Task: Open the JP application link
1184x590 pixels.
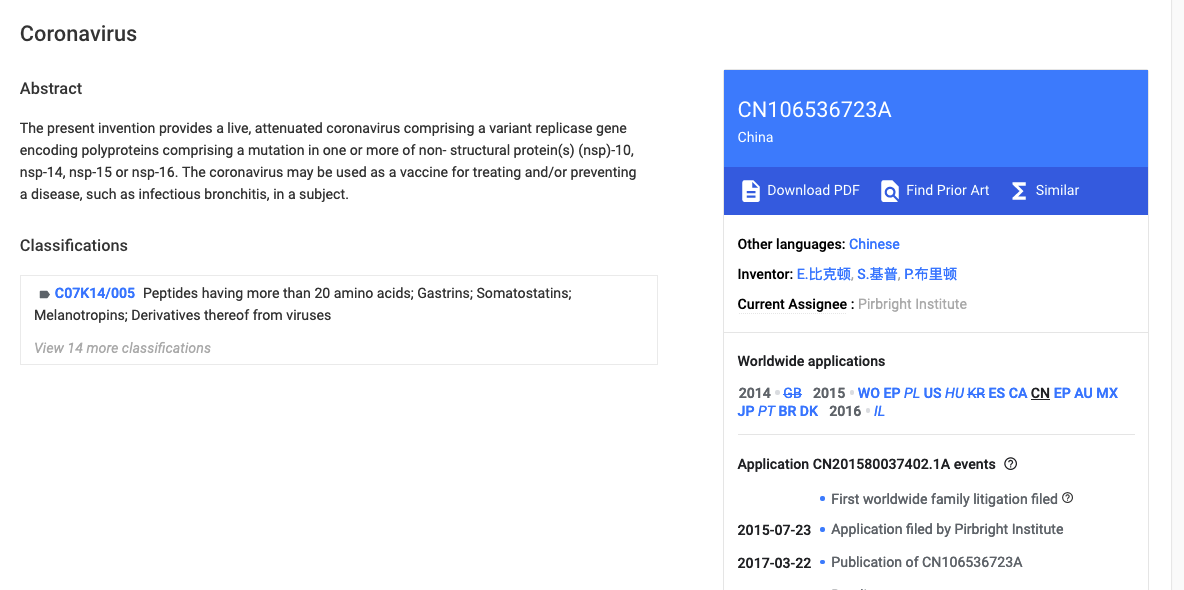Action: click(x=746, y=411)
